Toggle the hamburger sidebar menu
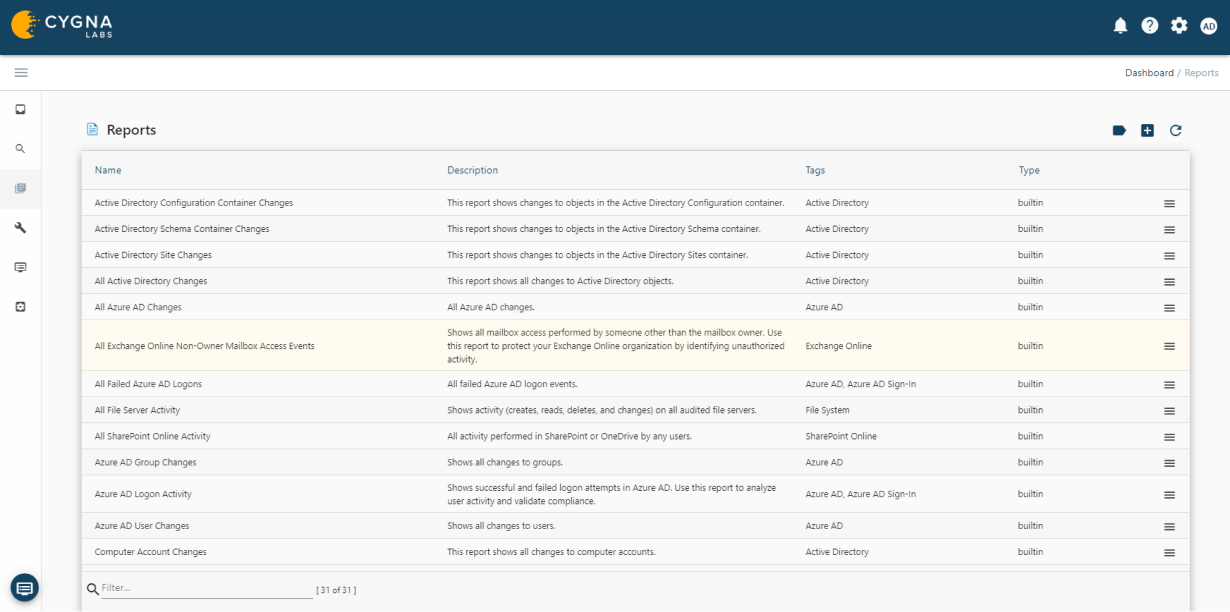The width and height of the screenshot is (1230, 612). (x=21, y=73)
